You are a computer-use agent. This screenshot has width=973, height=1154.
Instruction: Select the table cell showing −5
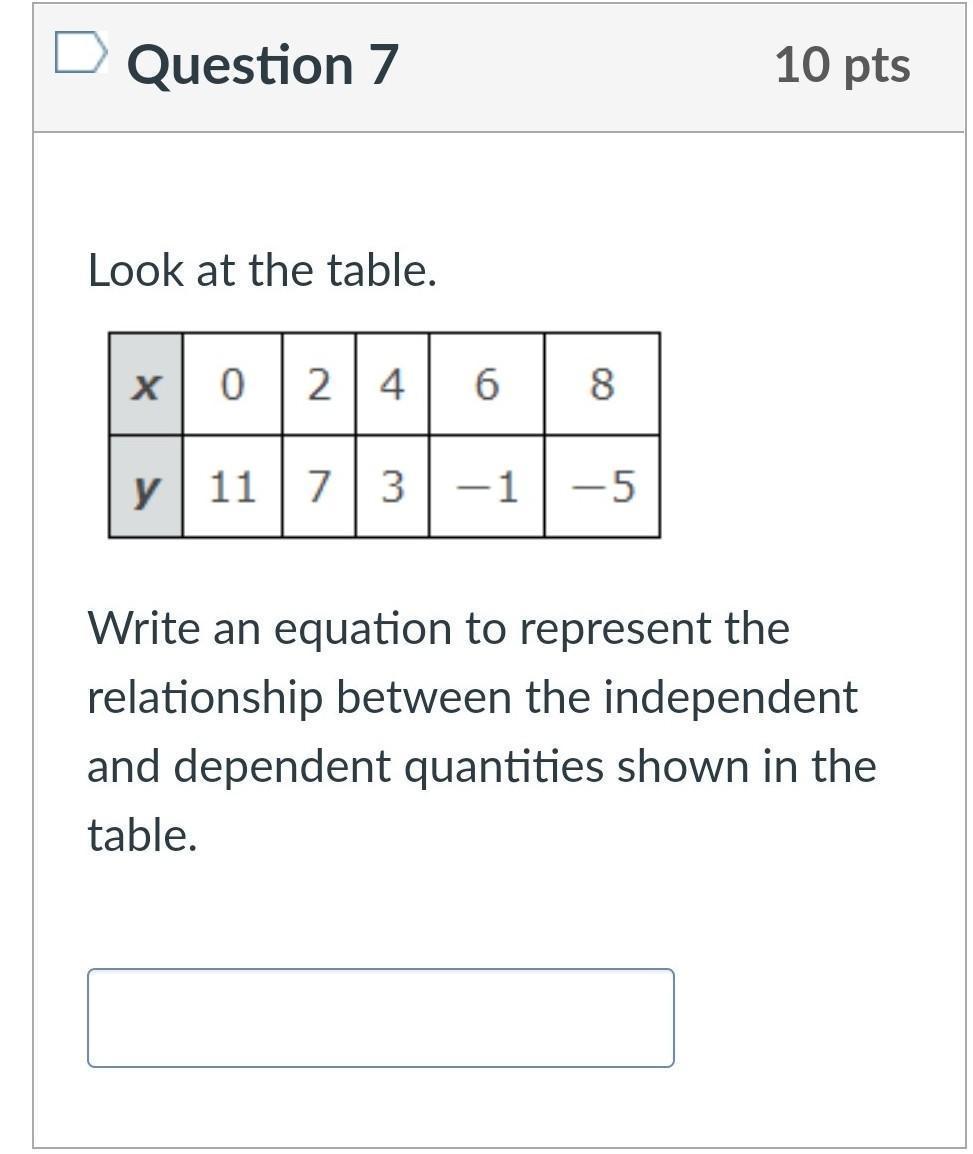(x=602, y=486)
